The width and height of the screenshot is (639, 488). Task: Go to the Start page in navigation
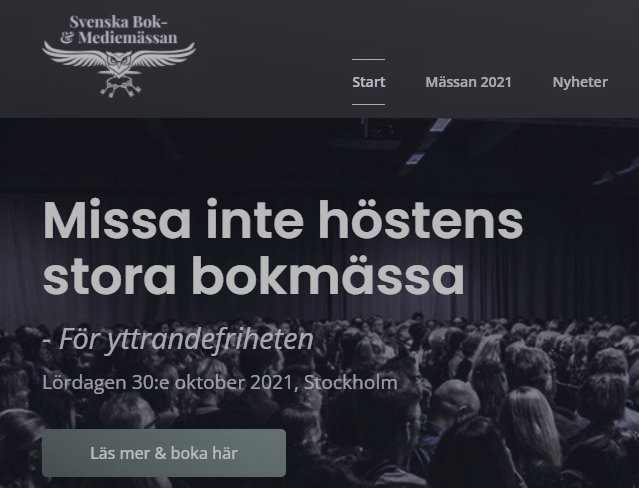coord(368,82)
